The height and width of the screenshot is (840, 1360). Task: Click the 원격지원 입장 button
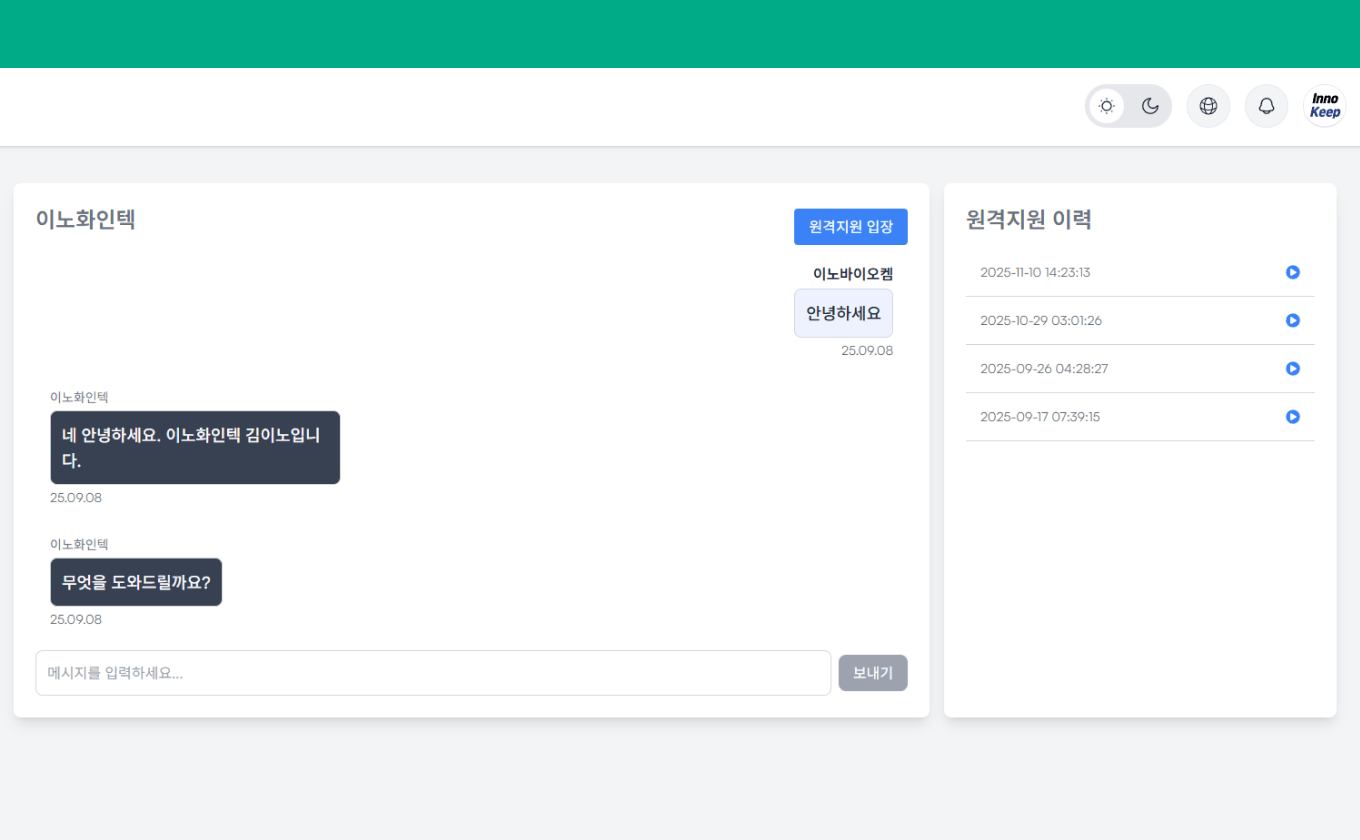(851, 227)
